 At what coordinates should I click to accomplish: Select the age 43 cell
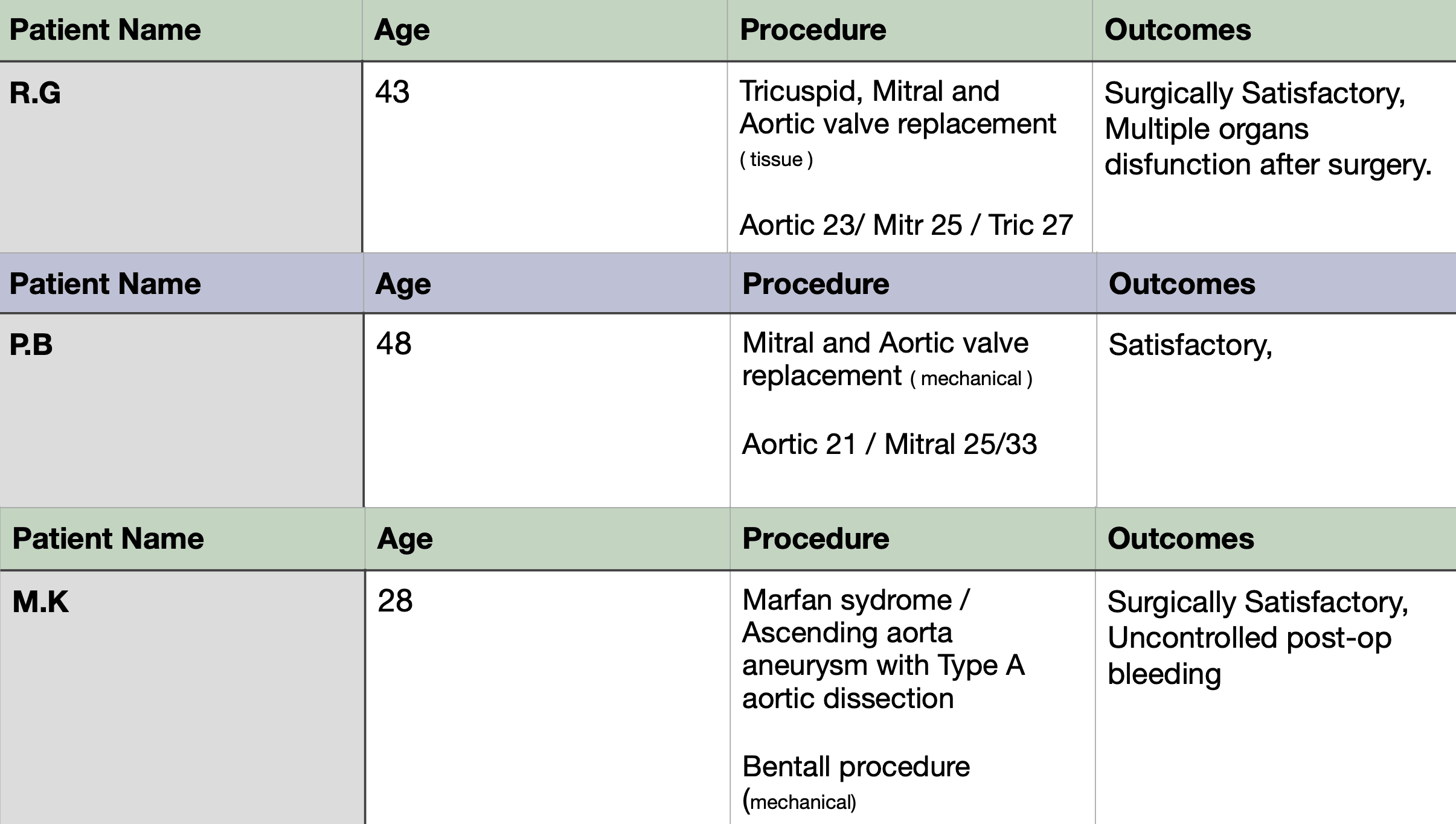[393, 92]
